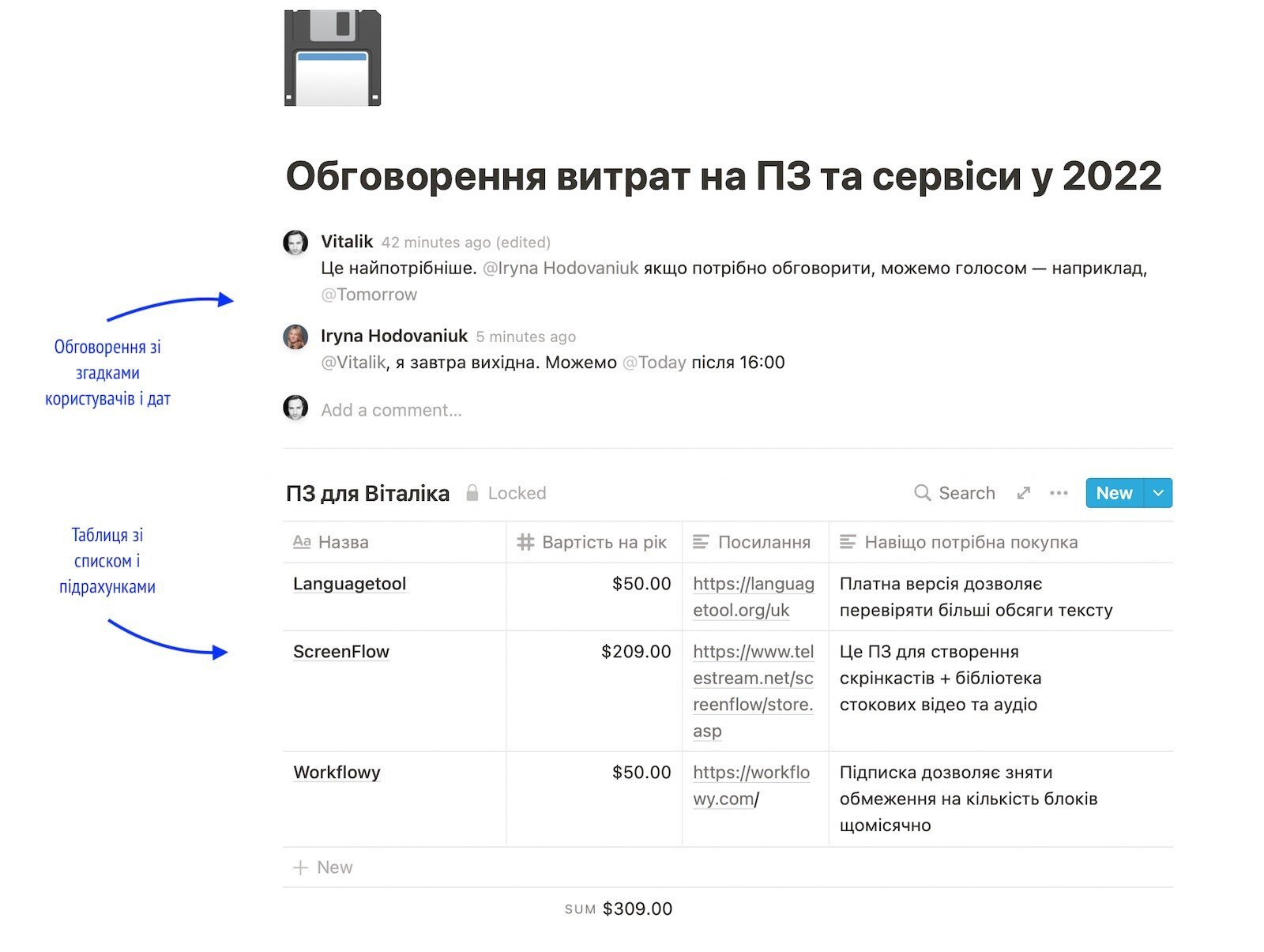This screenshot has width=1264, height=952.
Task: Click the @Tomorrow date mention
Action: click(x=369, y=295)
